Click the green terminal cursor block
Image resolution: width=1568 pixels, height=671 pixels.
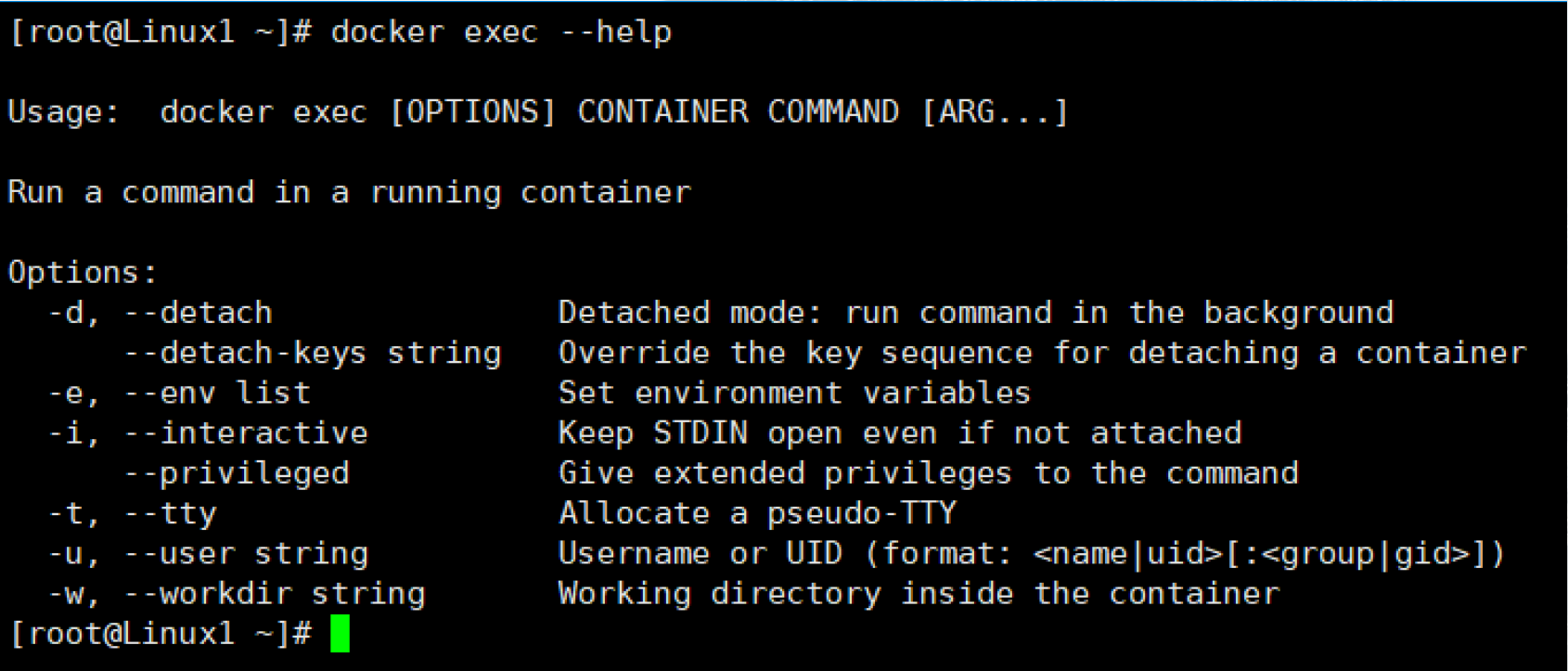(340, 634)
